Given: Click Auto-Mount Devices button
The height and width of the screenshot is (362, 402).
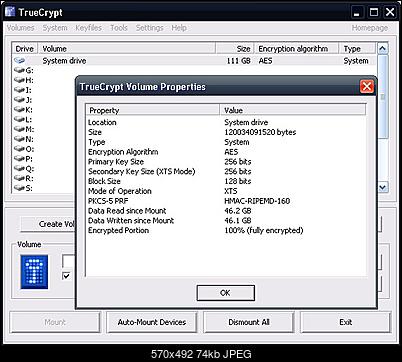Looking at the screenshot, I should click(x=152, y=322).
